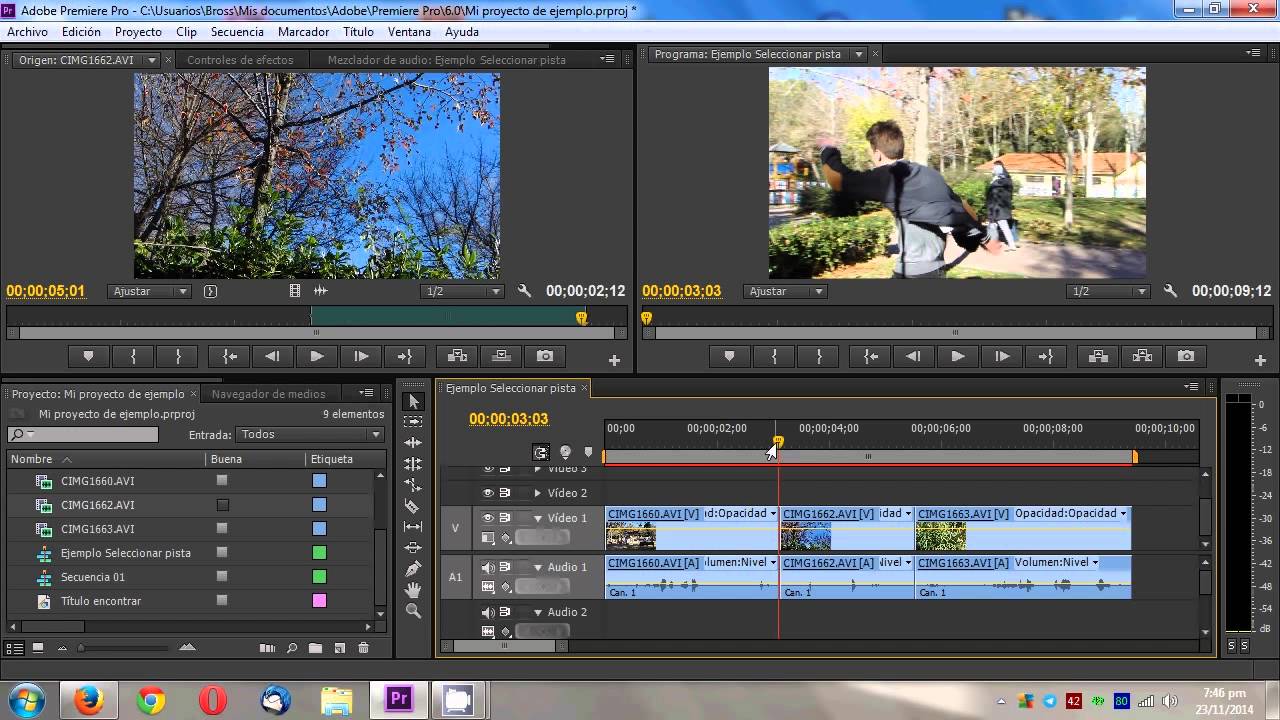Viewport: 1280px width, 720px height.
Task: Click pink label swatch for Título encontrar
Action: pyautogui.click(x=319, y=601)
